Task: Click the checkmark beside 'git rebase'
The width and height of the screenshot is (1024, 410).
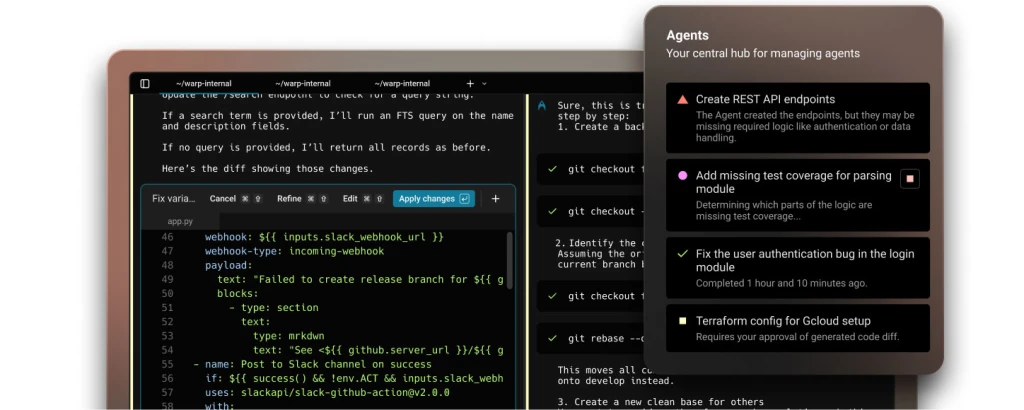Action: [x=552, y=338]
